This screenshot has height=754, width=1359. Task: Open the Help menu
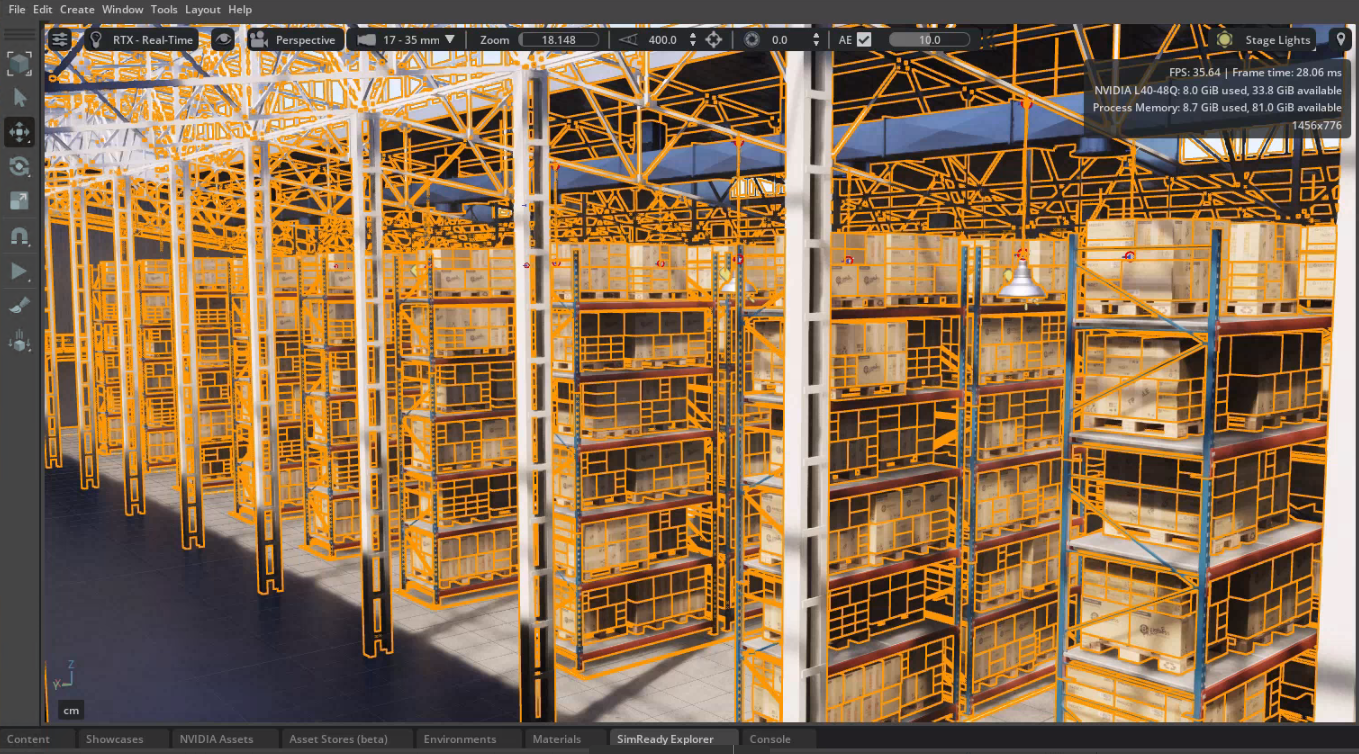[x=240, y=9]
